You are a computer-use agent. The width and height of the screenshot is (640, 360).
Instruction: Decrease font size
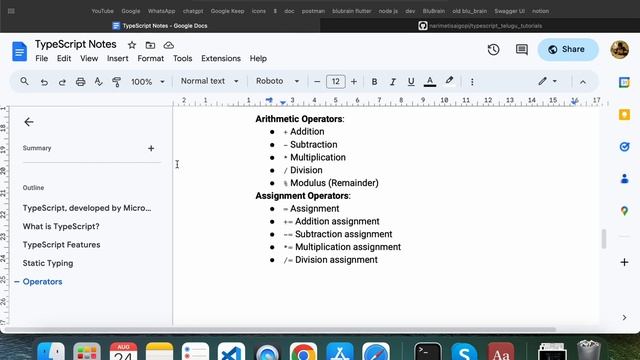pos(317,82)
